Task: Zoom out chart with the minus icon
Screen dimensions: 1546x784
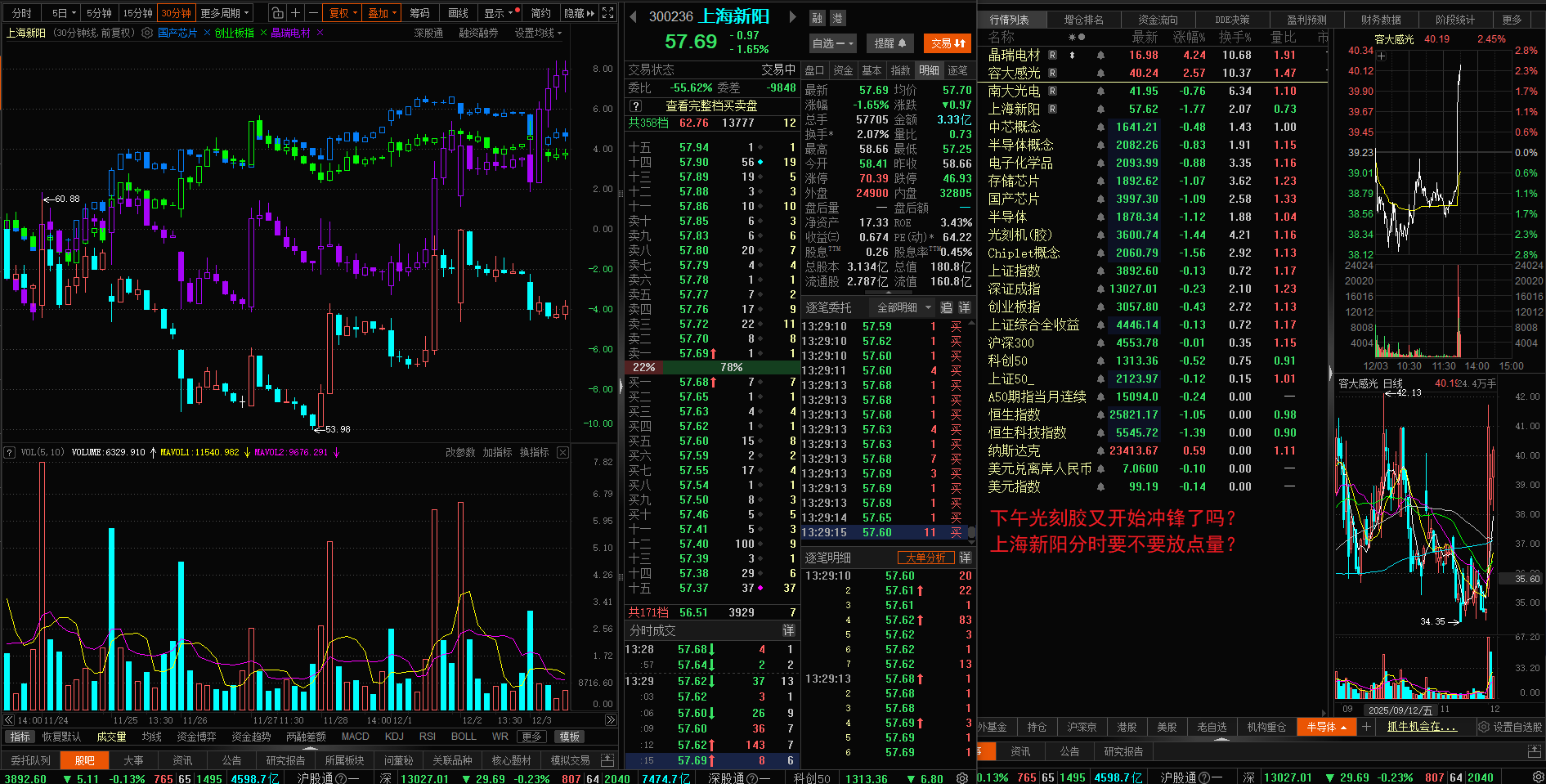Action: pos(312,13)
